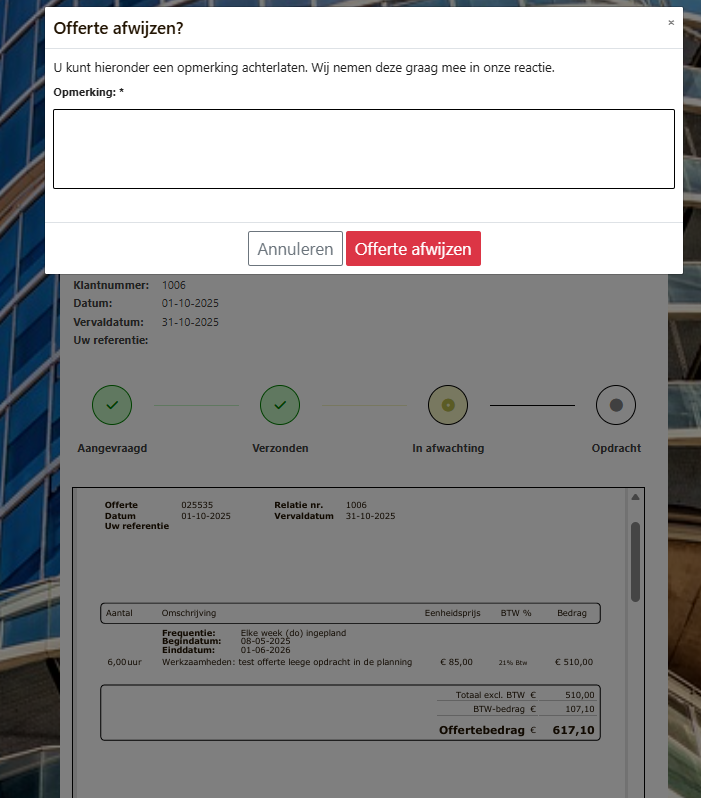Click the scroll-up arrow in the quote preview
701x798 pixels.
point(635,497)
